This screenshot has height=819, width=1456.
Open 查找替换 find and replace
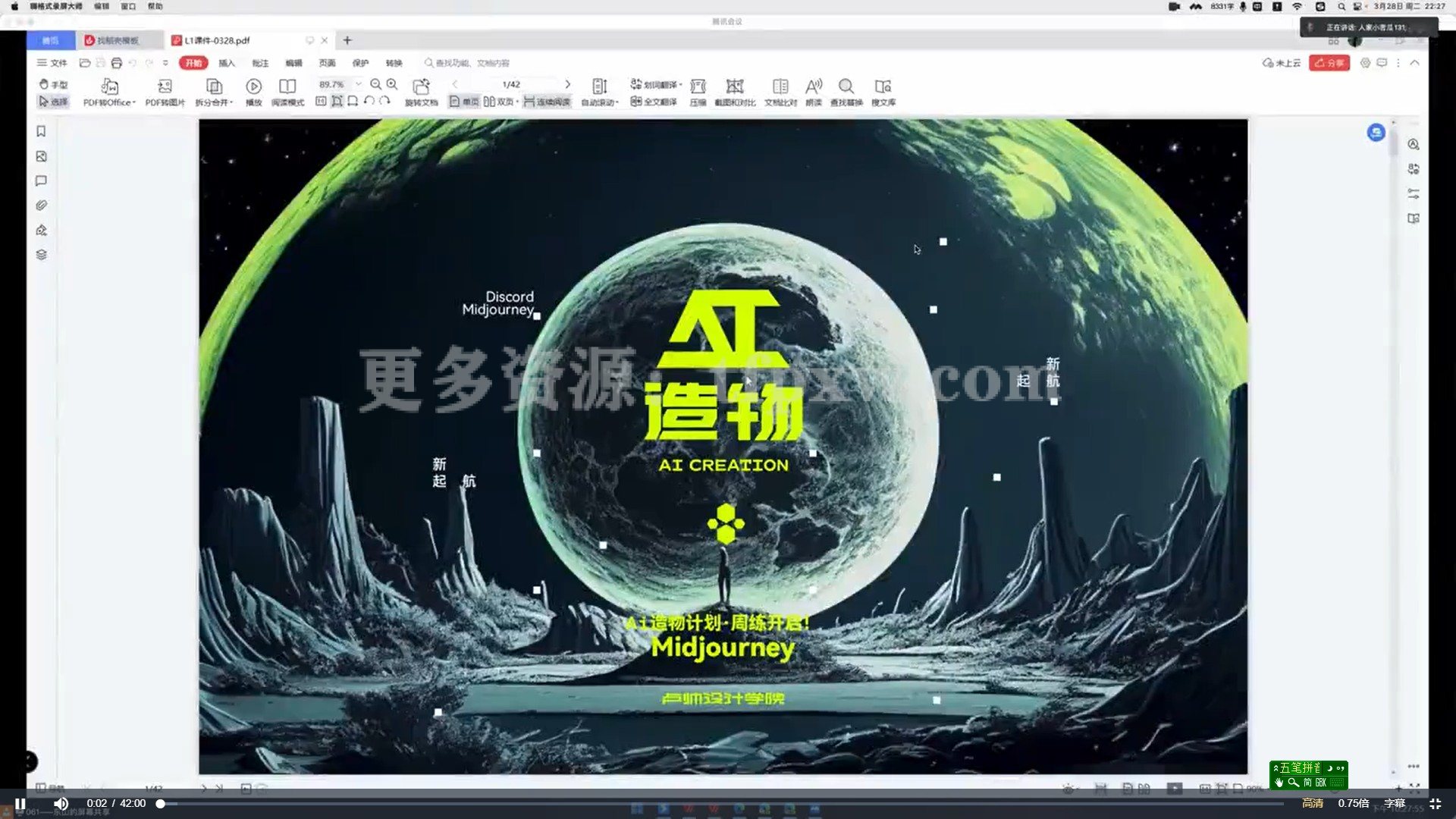[846, 93]
